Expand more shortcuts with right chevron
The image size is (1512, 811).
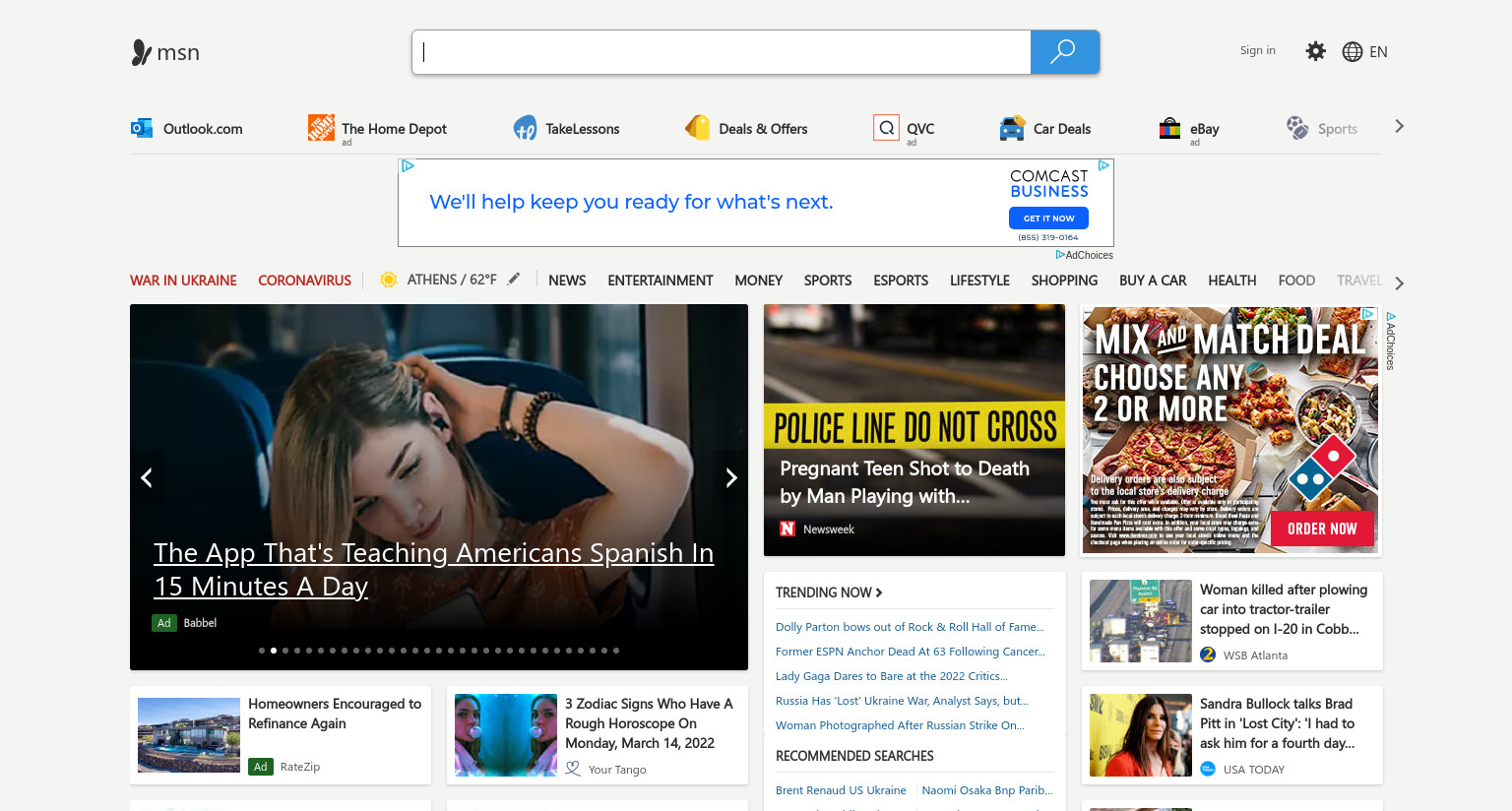pyautogui.click(x=1399, y=126)
